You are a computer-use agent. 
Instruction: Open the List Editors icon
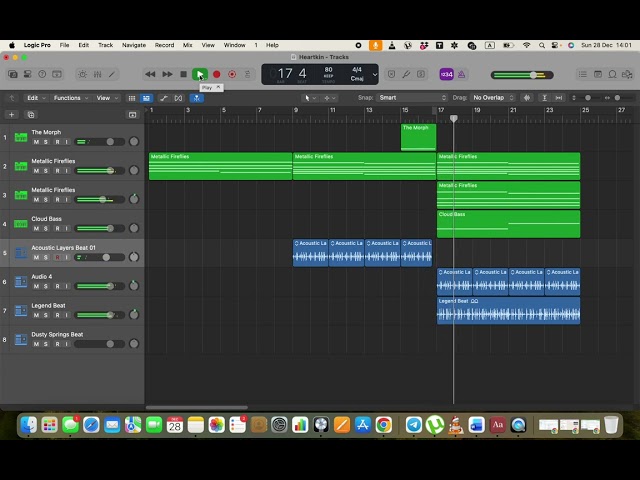[583, 74]
